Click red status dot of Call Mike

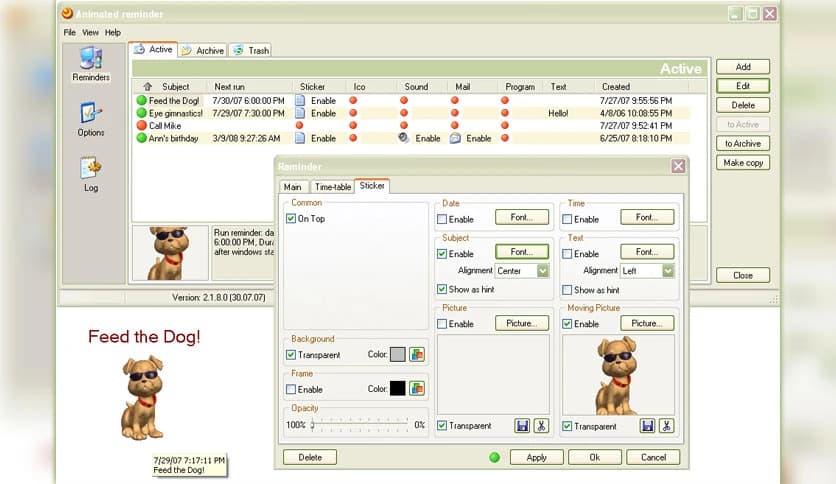pos(141,125)
